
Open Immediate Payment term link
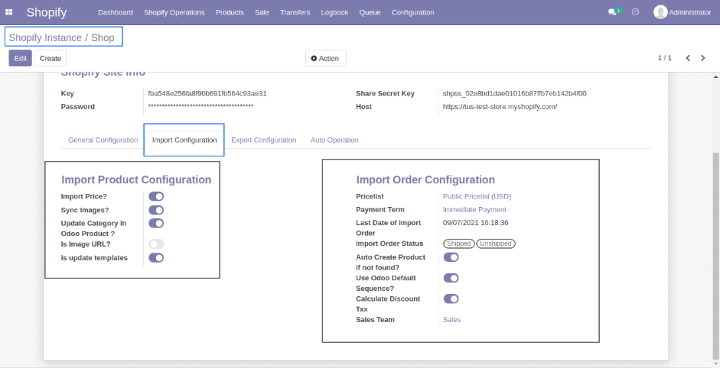[474, 209]
